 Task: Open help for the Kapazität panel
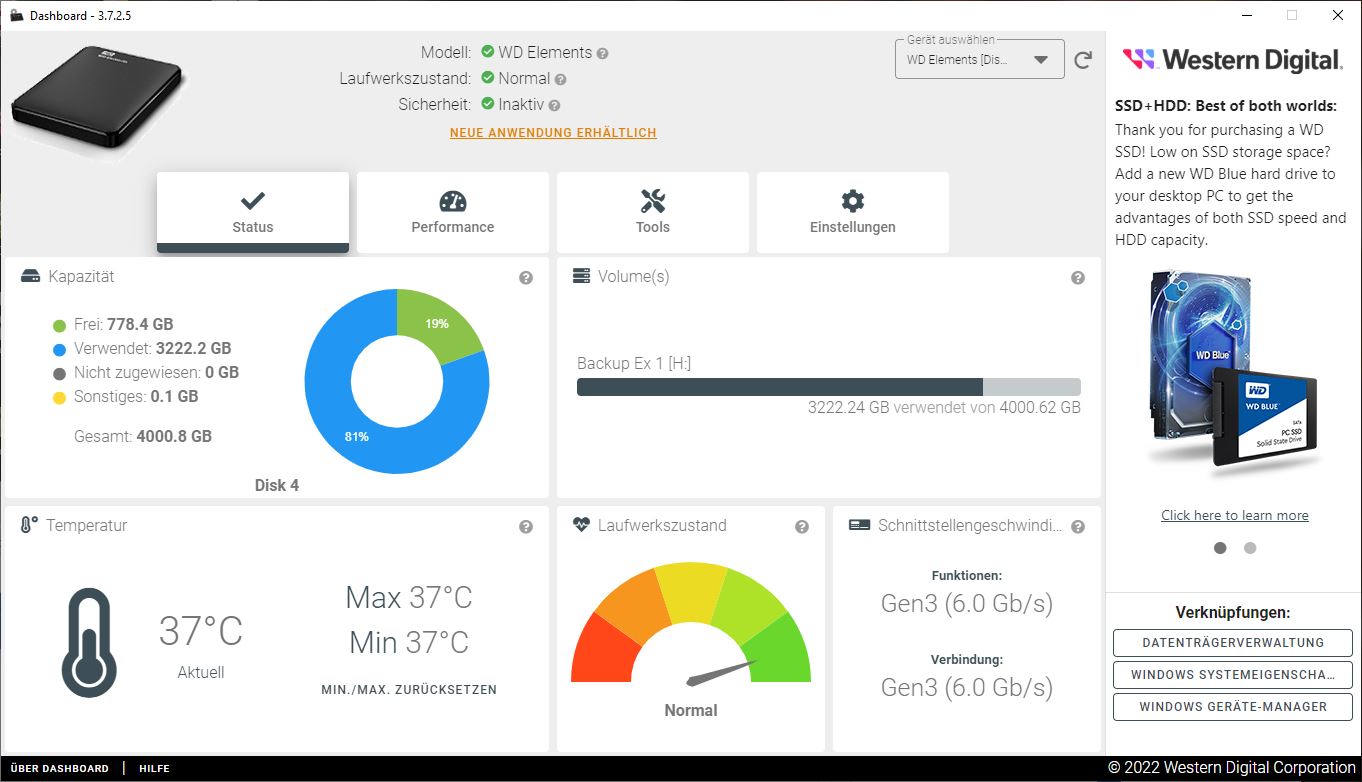tap(526, 278)
